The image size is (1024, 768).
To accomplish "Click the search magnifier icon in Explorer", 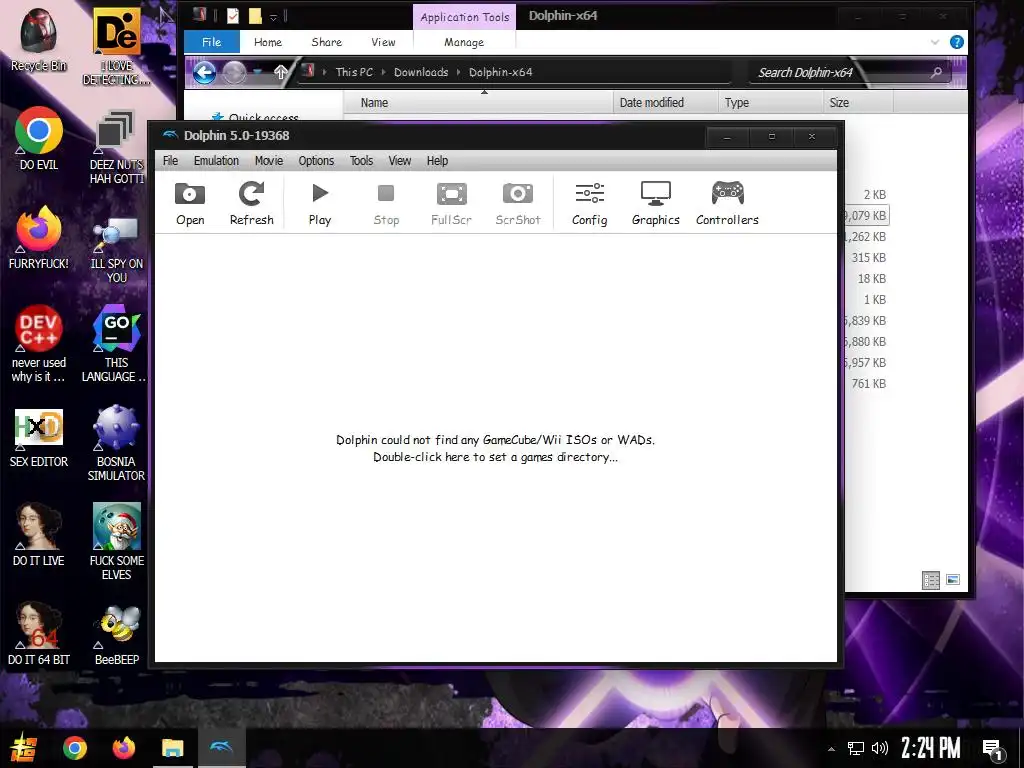I will [936, 72].
